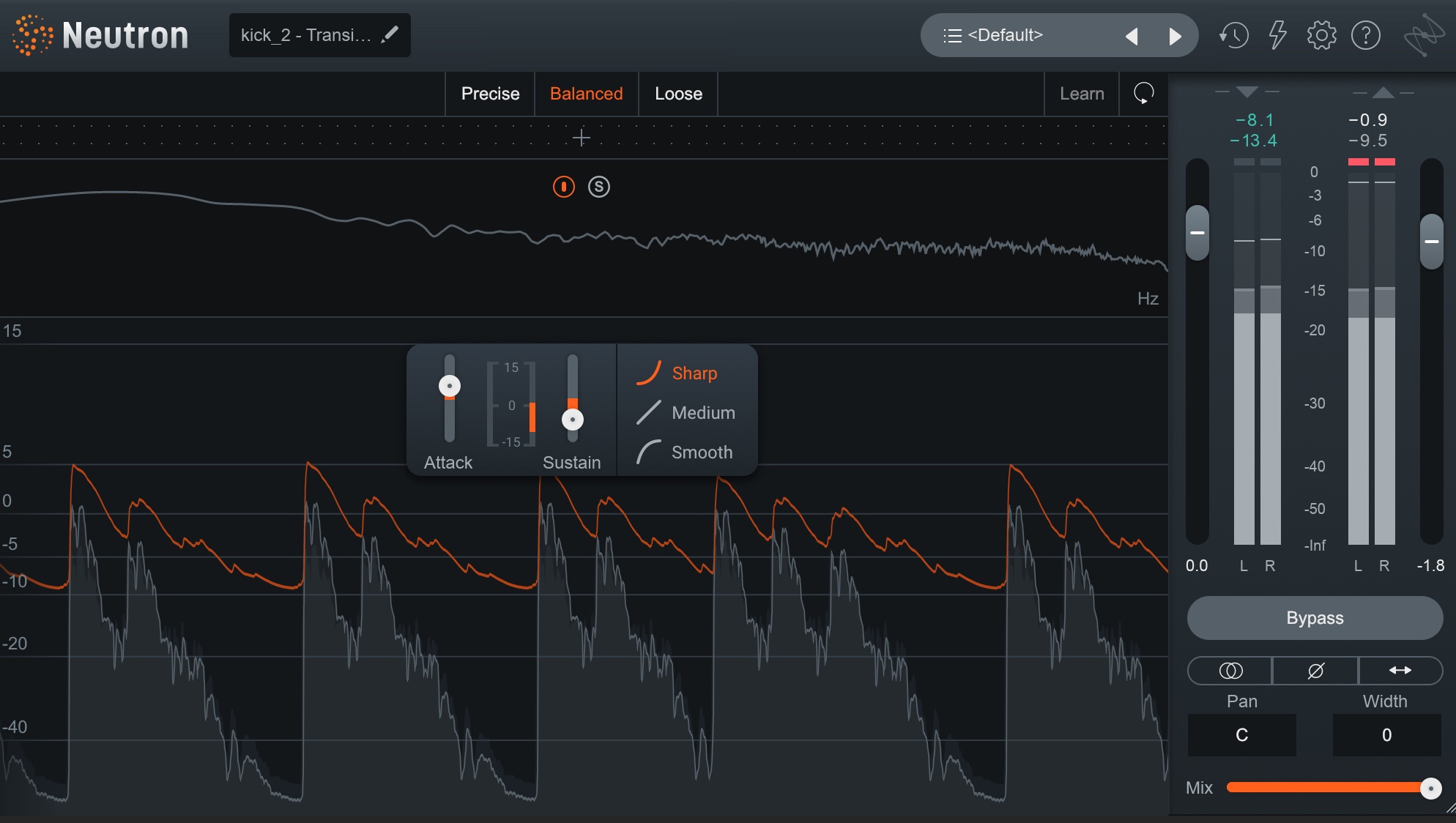Solo the band with S icon

[x=598, y=187]
